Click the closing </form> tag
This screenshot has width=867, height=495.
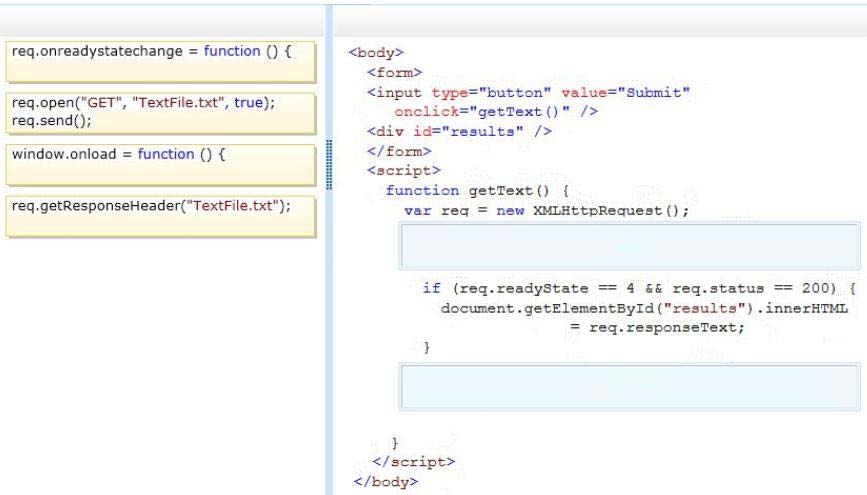399,151
